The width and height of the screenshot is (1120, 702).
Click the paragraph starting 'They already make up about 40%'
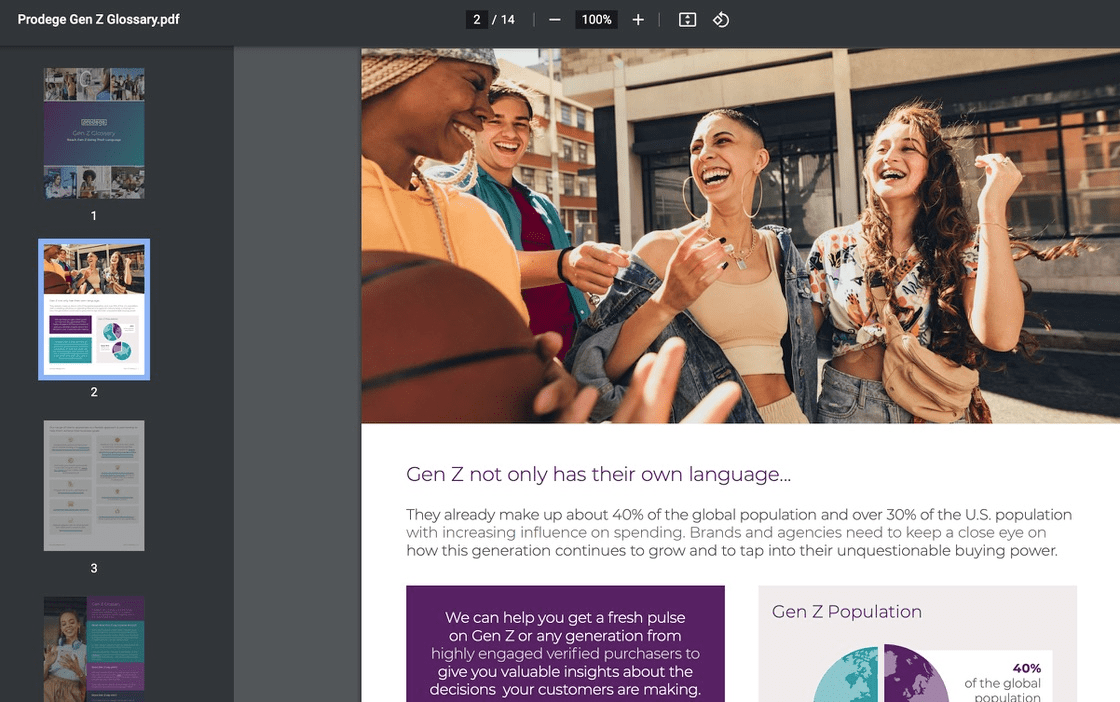point(739,533)
